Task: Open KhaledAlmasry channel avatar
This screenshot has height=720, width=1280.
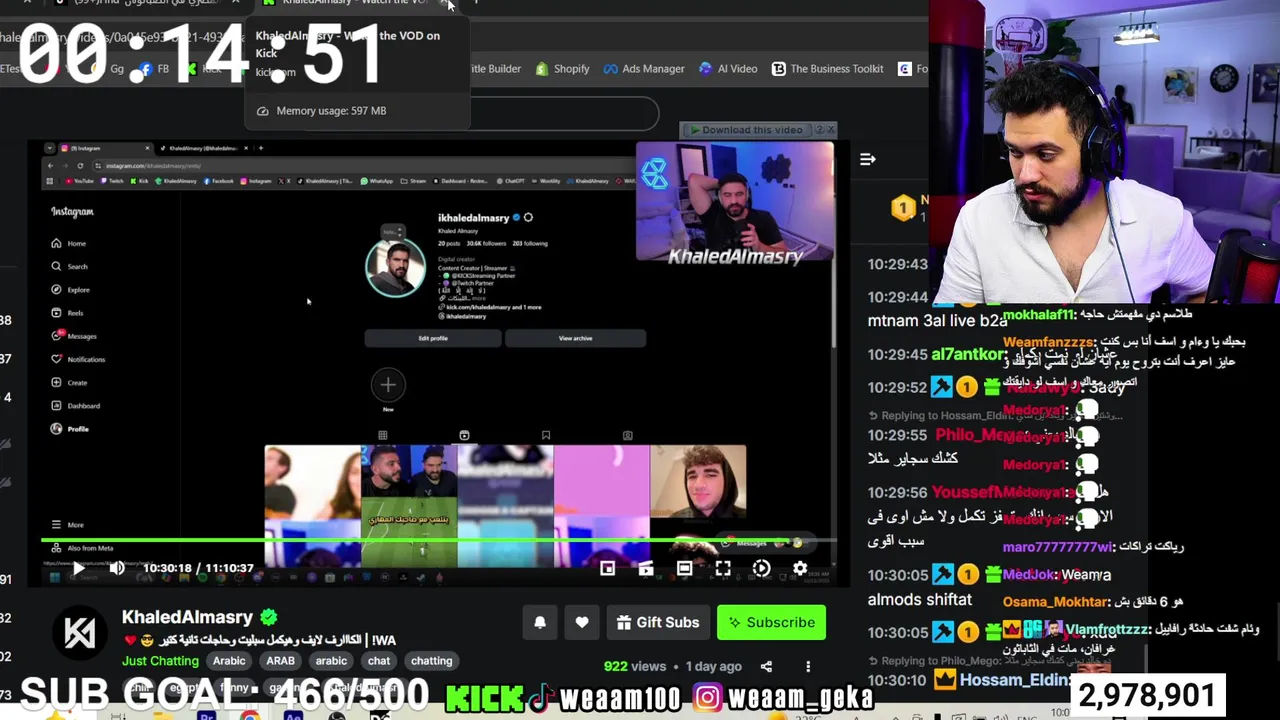Action: pyautogui.click(x=79, y=634)
